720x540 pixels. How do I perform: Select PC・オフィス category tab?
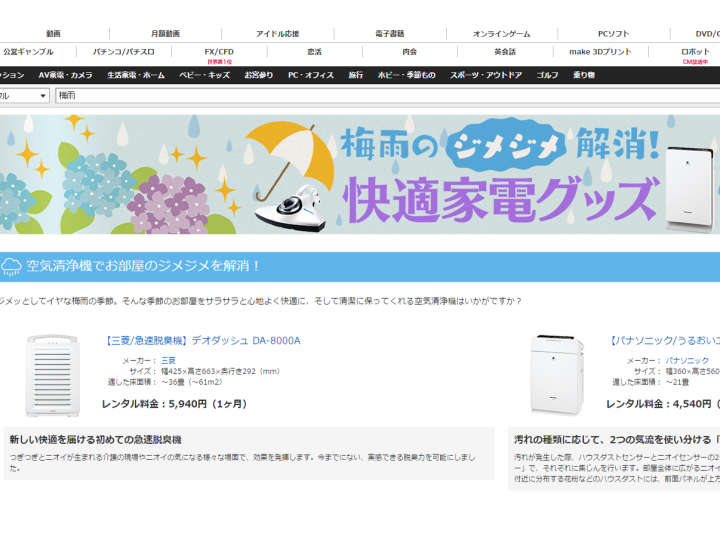(311, 75)
